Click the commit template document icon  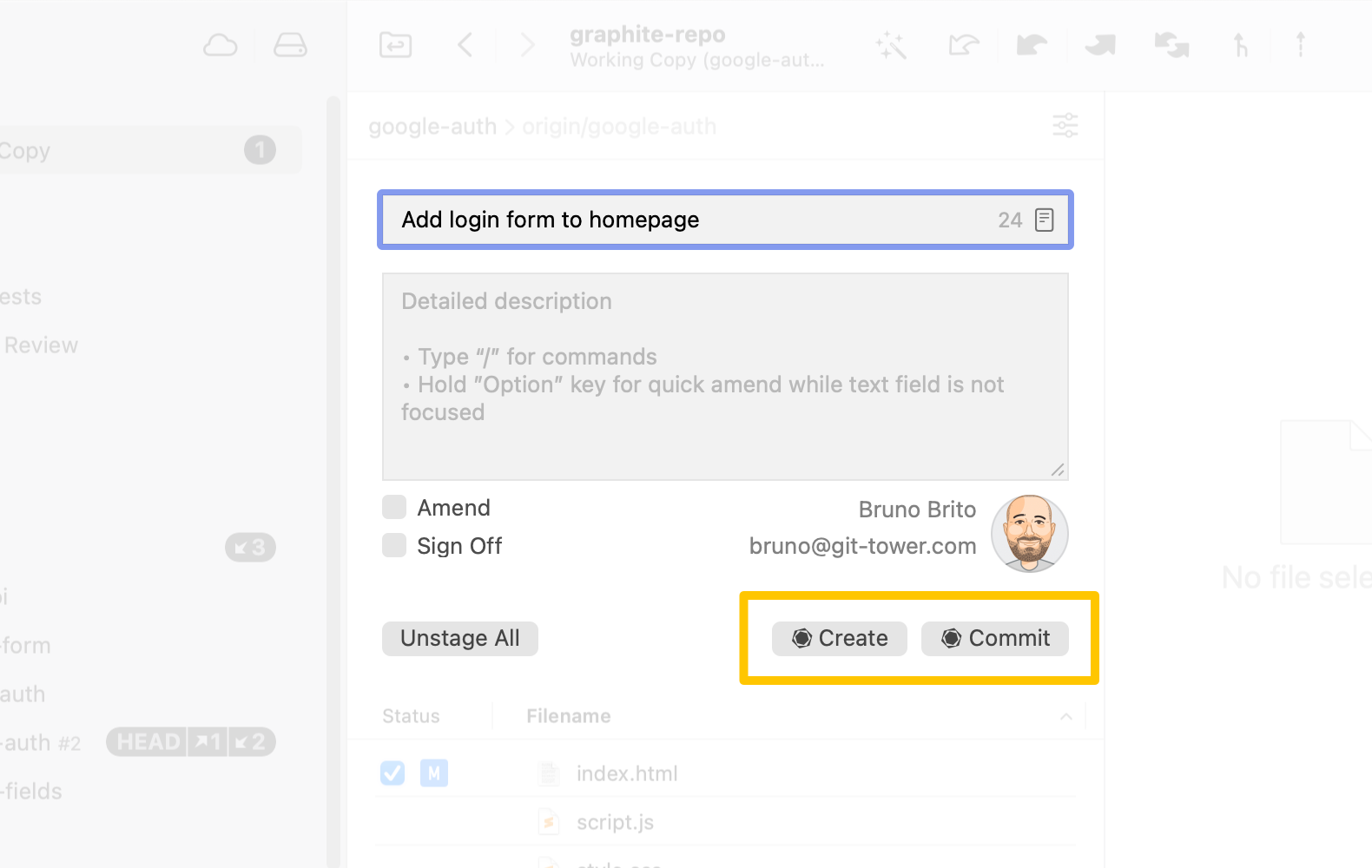[1045, 220]
